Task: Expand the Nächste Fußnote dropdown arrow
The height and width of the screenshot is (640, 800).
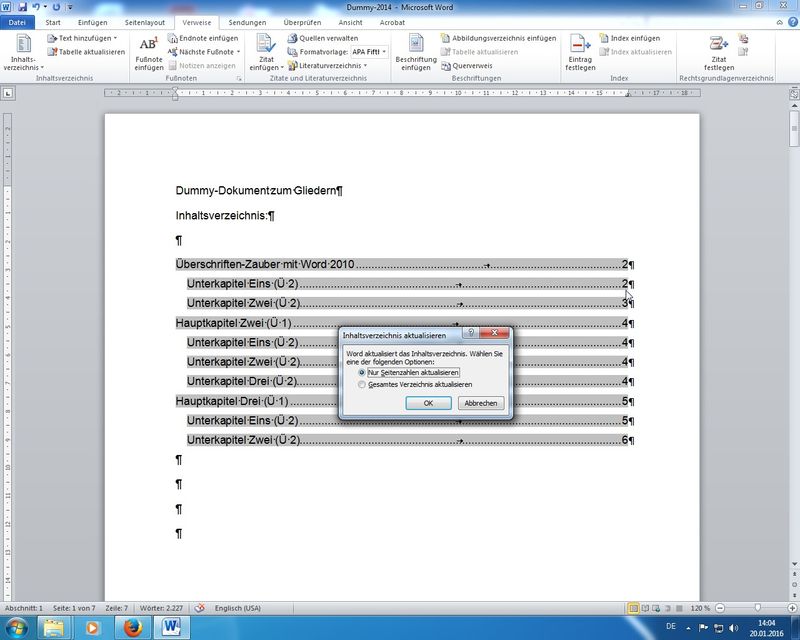Action: click(238, 52)
